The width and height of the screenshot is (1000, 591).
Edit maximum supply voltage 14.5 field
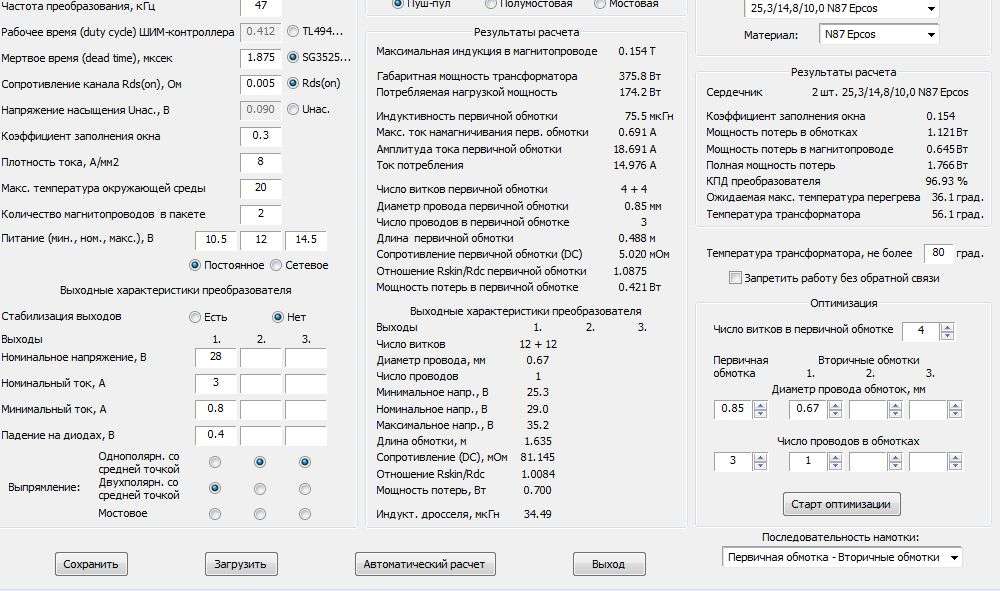305,240
